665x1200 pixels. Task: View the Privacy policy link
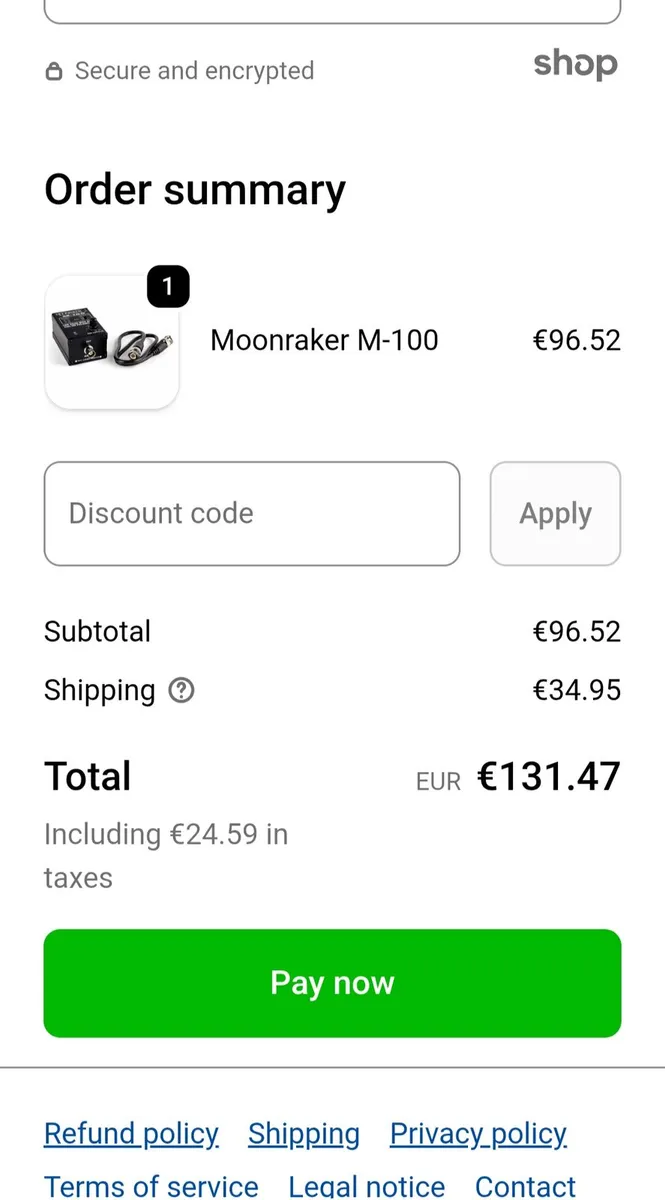pyautogui.click(x=478, y=1134)
